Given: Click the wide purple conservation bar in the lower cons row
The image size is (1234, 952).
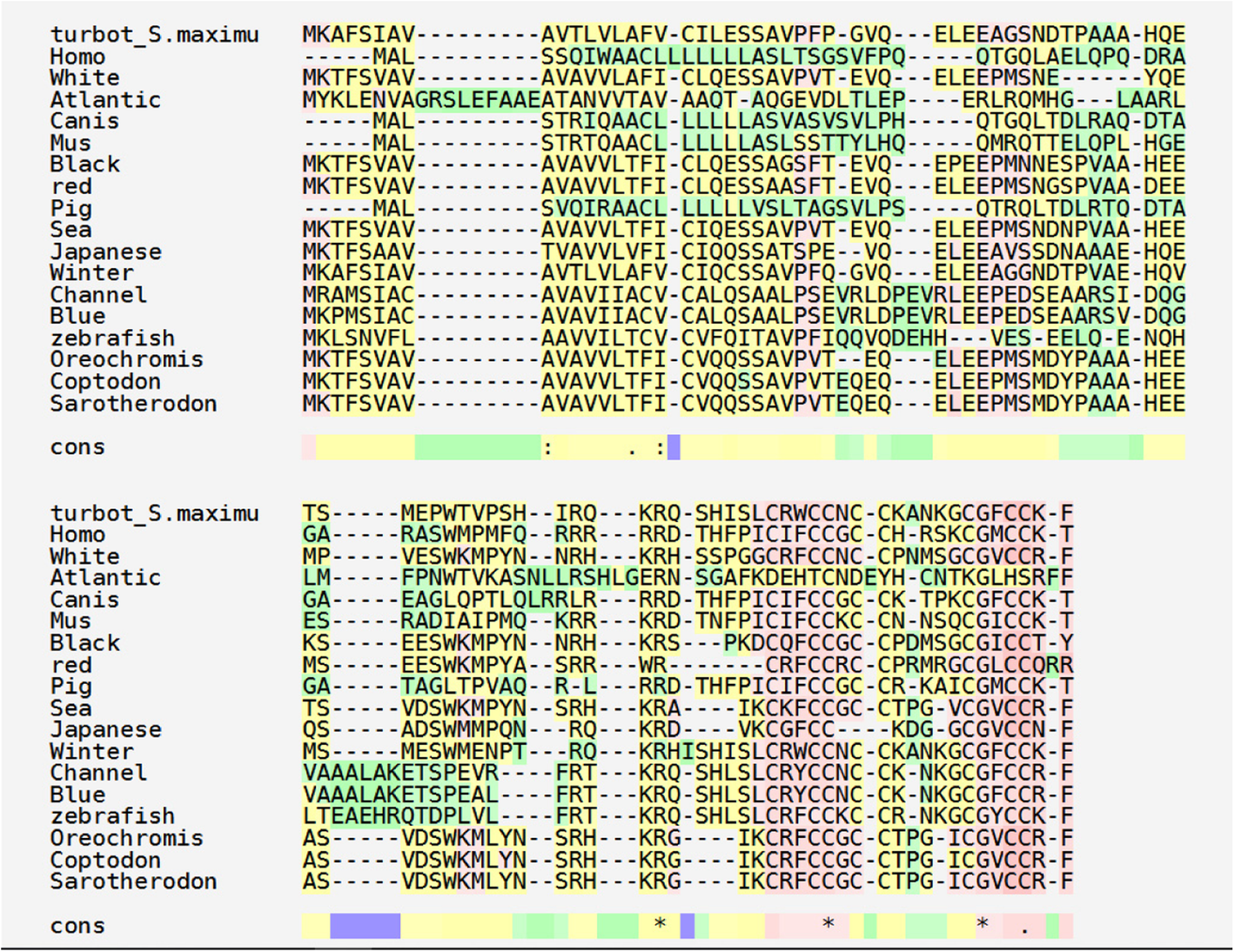Looking at the screenshot, I should pyautogui.click(x=366, y=926).
